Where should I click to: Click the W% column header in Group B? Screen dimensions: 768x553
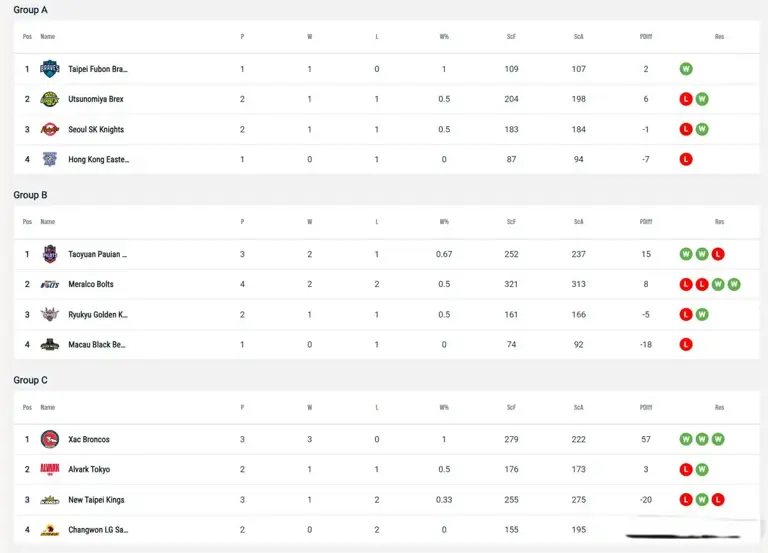pos(444,222)
